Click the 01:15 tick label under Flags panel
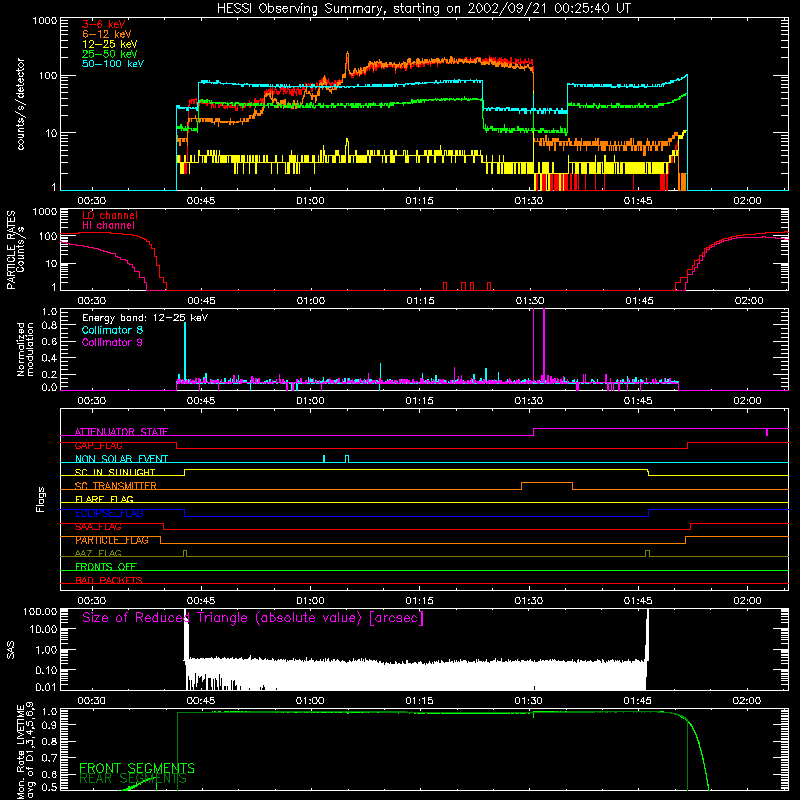This screenshot has height=800, width=800. point(419,601)
